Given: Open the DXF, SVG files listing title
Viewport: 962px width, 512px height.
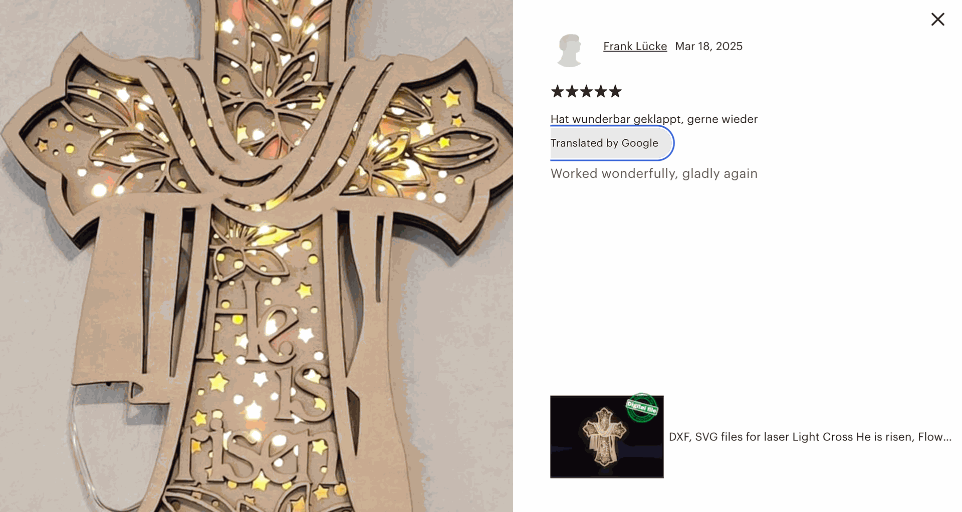Looking at the screenshot, I should tap(810, 437).
